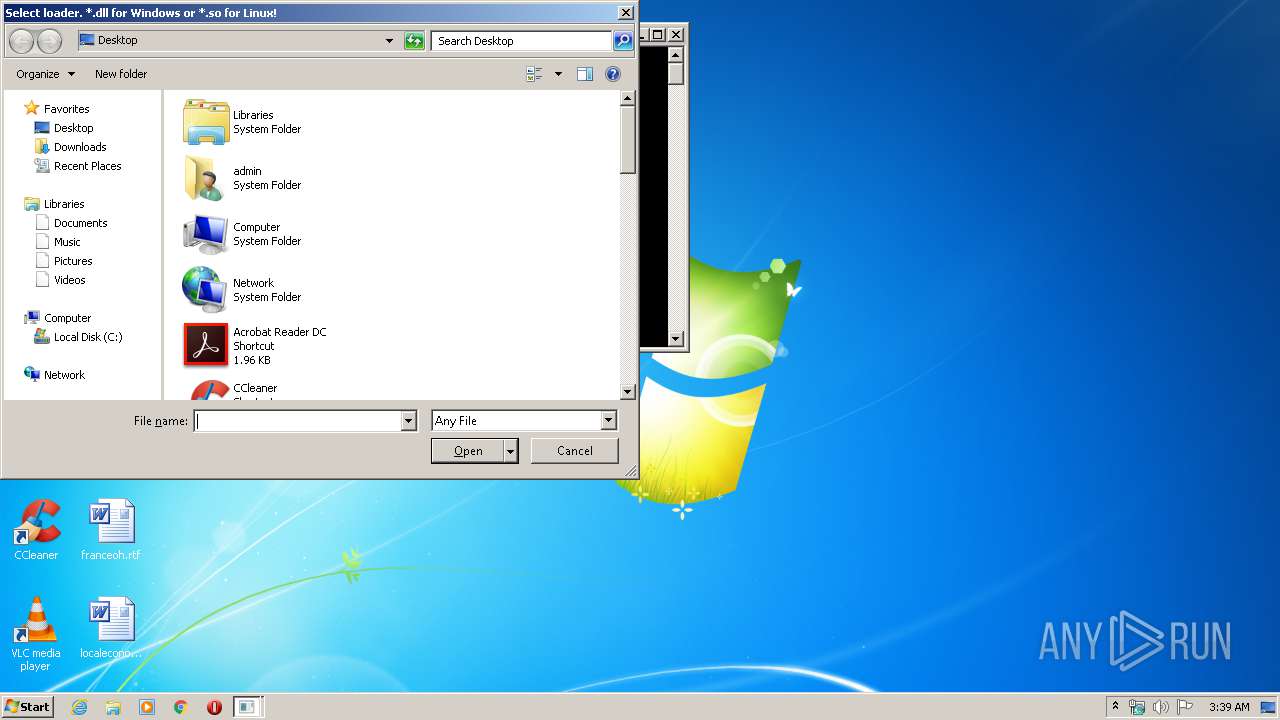Click the Start button
This screenshot has height=720, width=1280.
coord(28,707)
